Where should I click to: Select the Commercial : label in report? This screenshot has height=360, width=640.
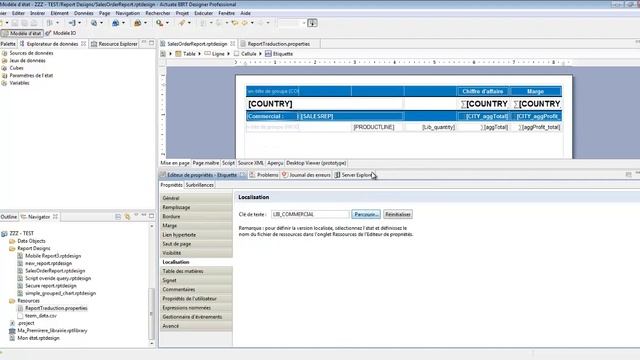pos(272,116)
